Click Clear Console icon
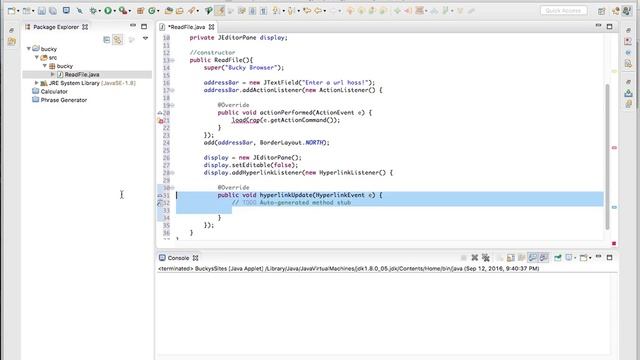 tap(499, 258)
